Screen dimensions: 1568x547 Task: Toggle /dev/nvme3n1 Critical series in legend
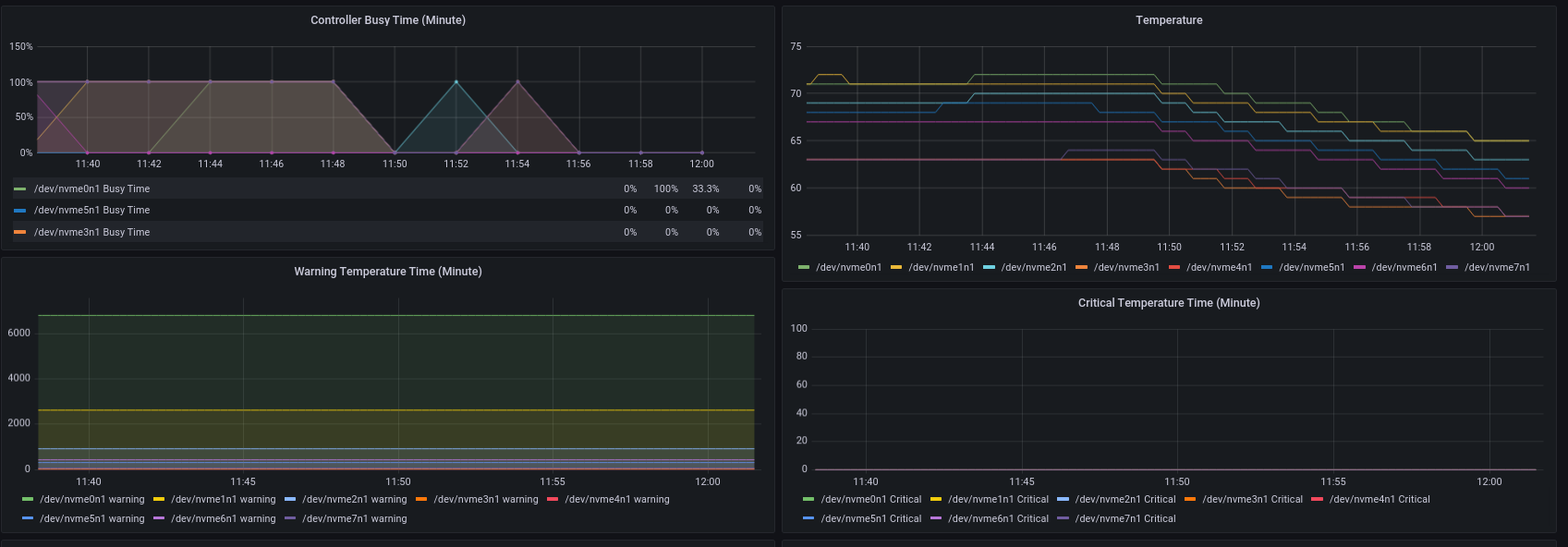(x=1252, y=500)
